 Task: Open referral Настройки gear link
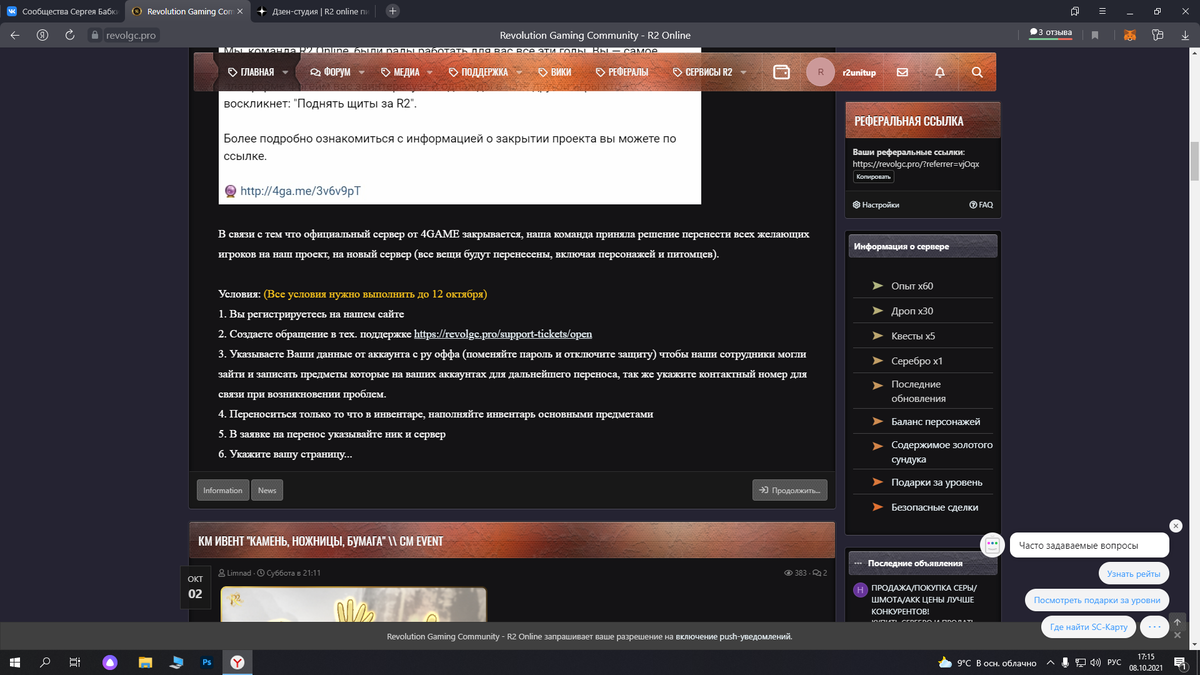click(876, 205)
